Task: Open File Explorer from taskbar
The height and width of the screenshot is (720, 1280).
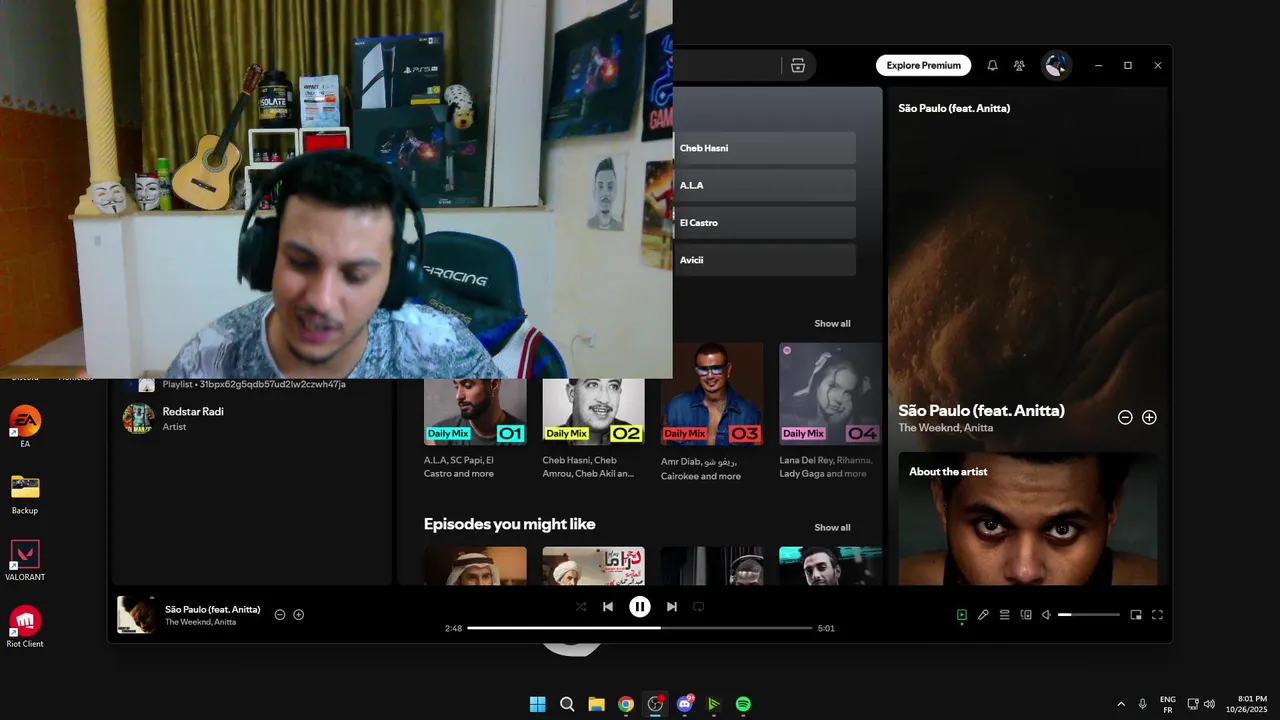Action: click(x=596, y=704)
